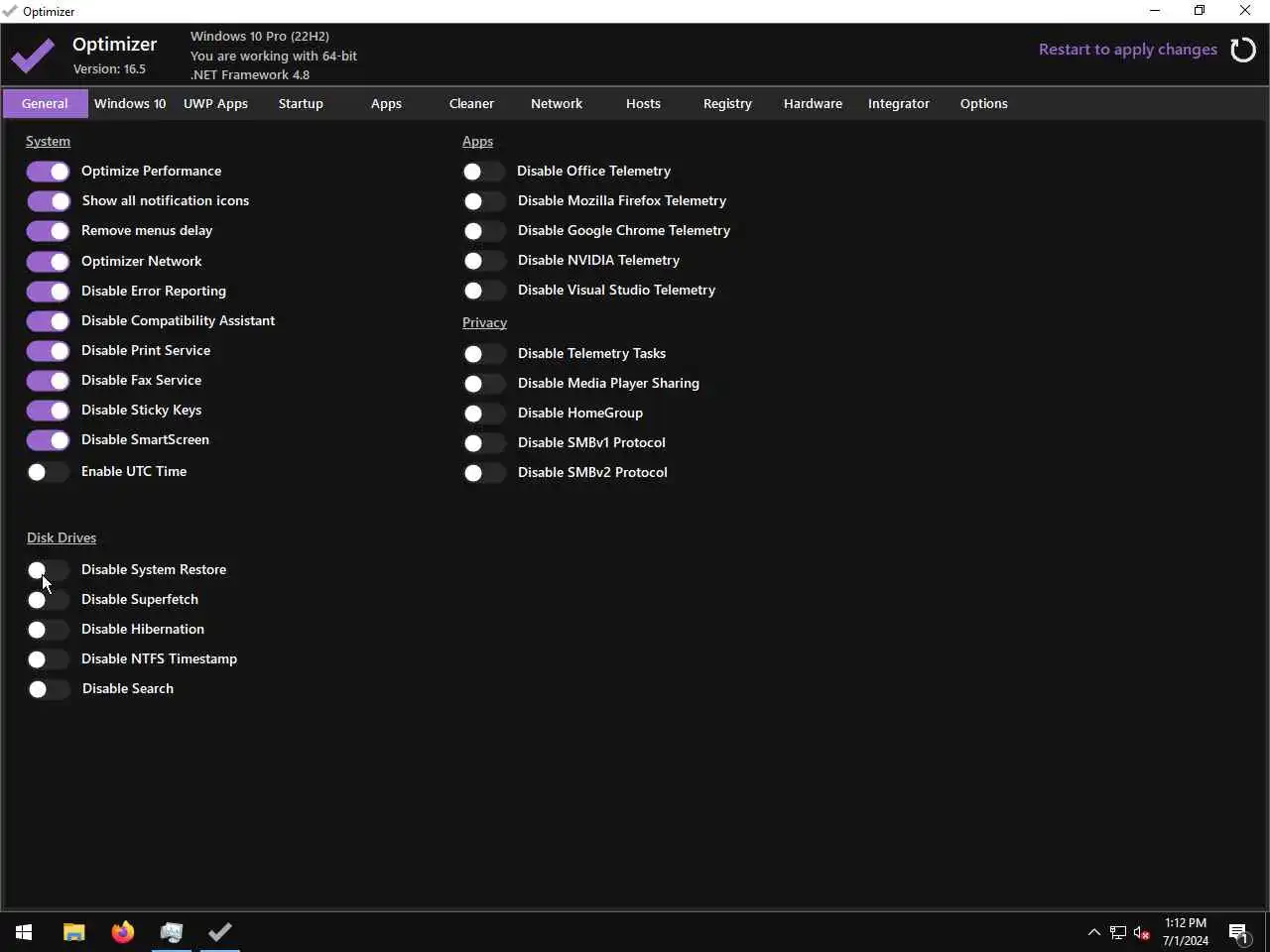Toggle Show all notification icons
Viewport: 1270px width, 952px height.
(x=48, y=201)
